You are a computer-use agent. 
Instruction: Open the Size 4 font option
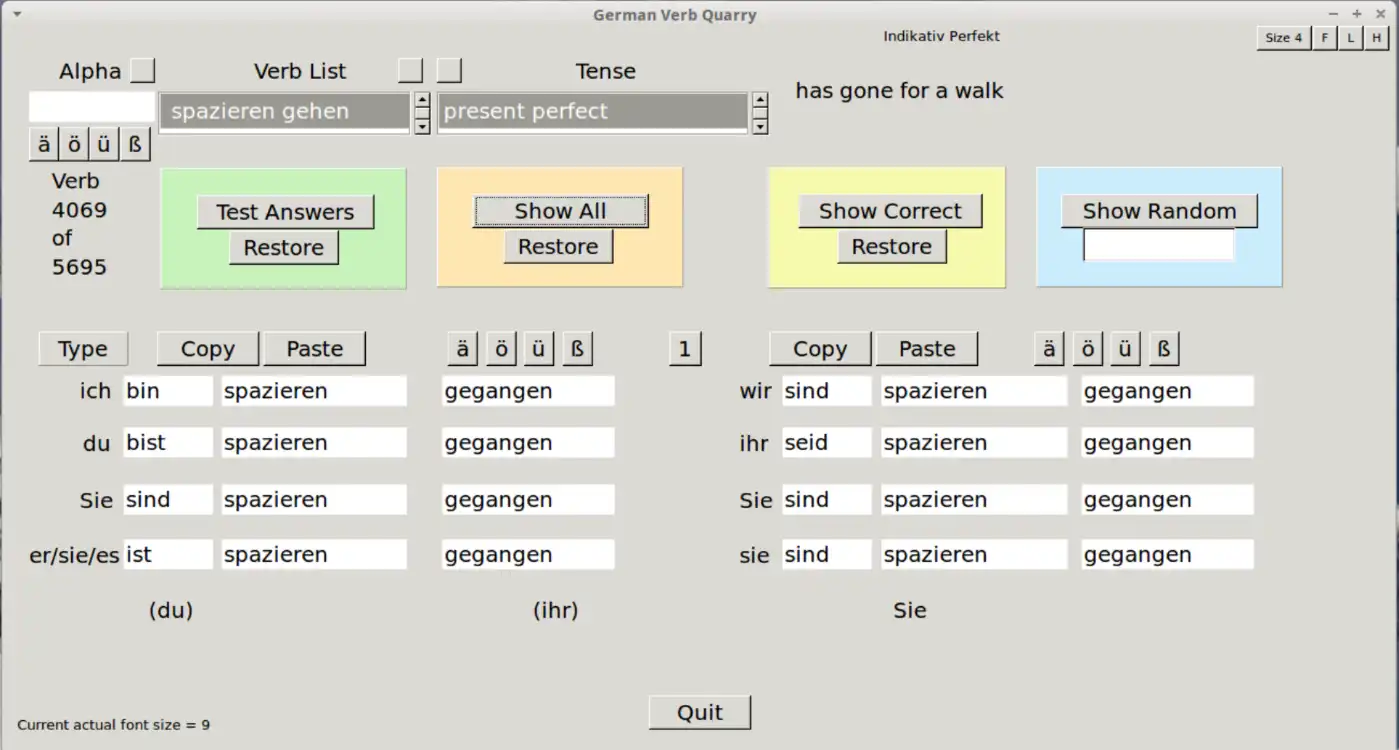coord(1284,38)
